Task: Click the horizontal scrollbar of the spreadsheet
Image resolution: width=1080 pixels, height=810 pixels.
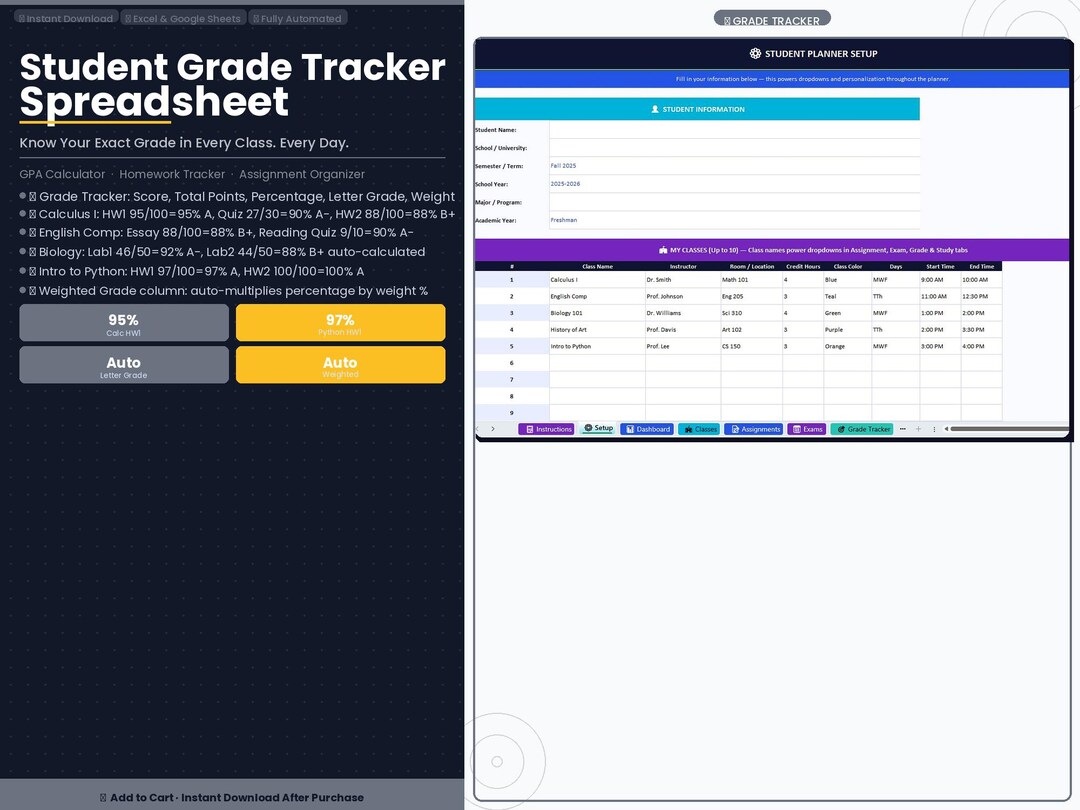Action: [x=1009, y=429]
